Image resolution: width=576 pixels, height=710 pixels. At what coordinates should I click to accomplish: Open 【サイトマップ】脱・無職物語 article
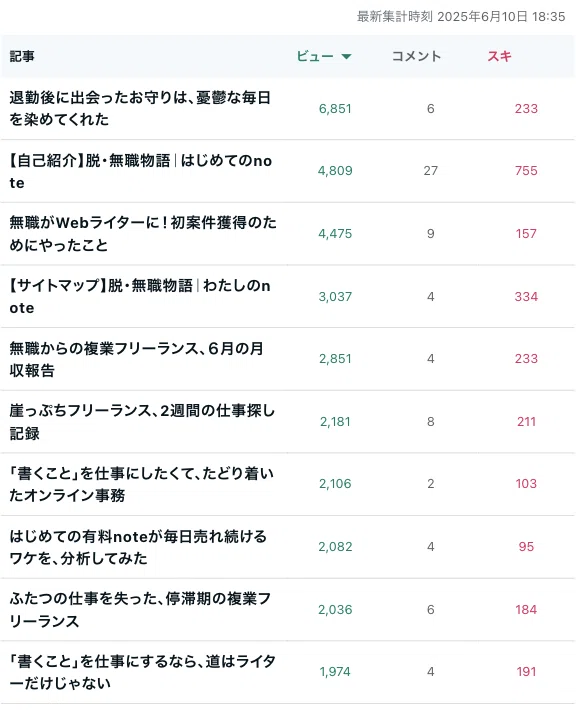[140, 297]
